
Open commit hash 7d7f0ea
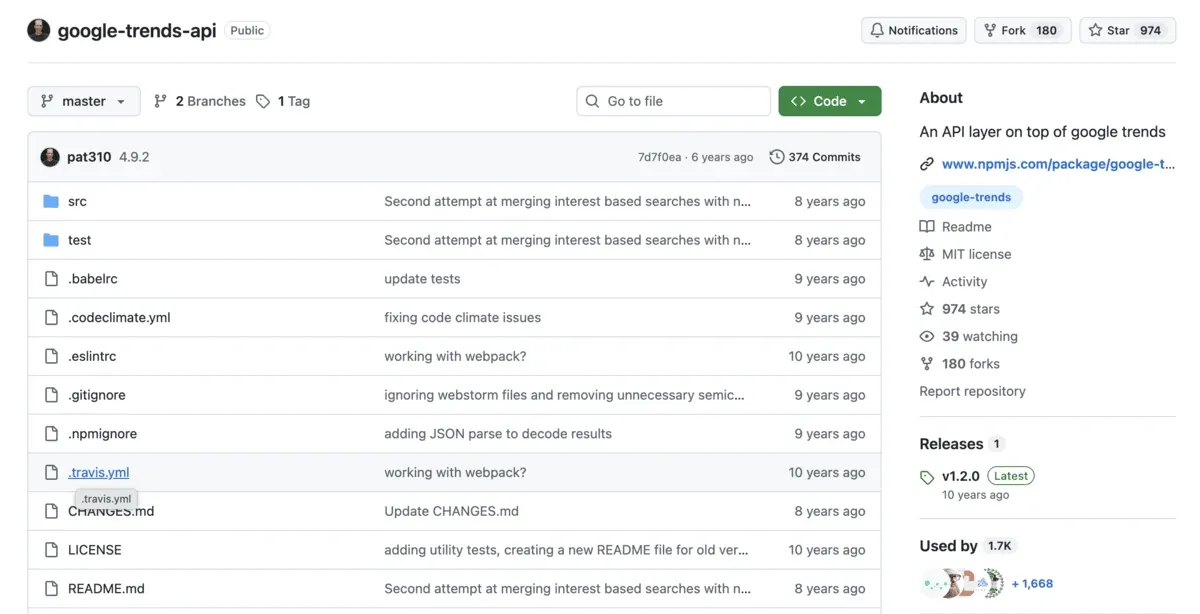coord(659,157)
